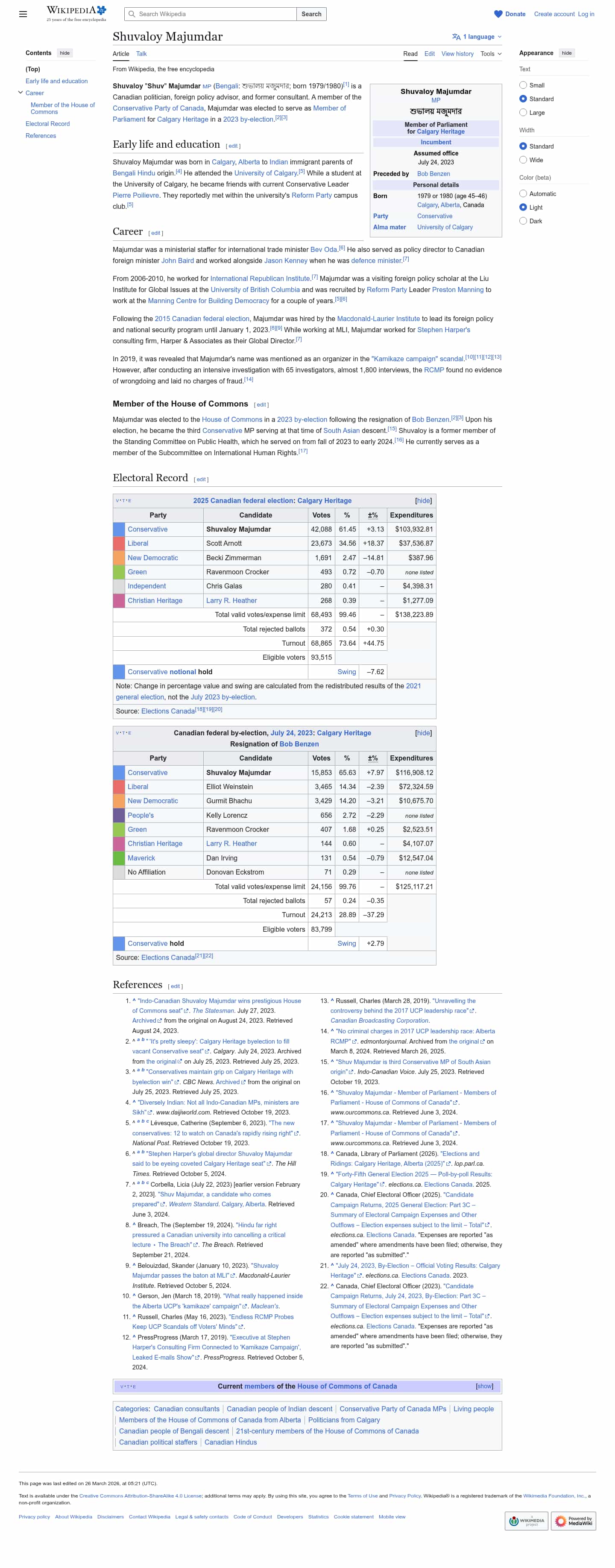Click the Donate heart icon
The image size is (615, 1568).
(498, 14)
